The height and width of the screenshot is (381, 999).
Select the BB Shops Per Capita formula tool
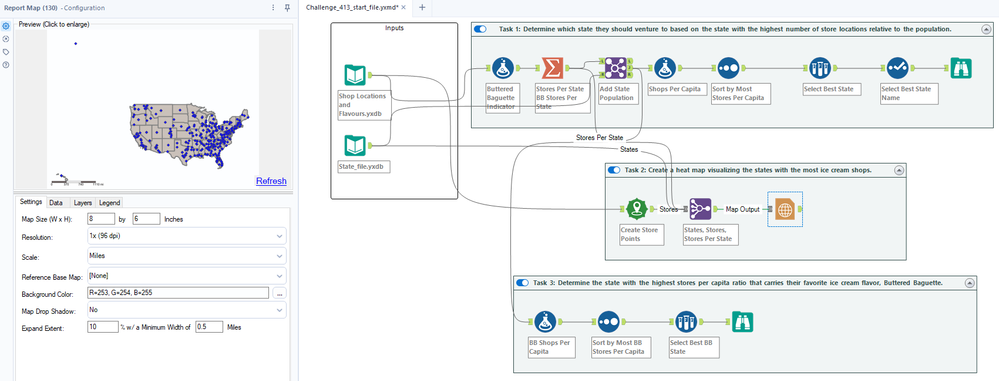(x=545, y=322)
